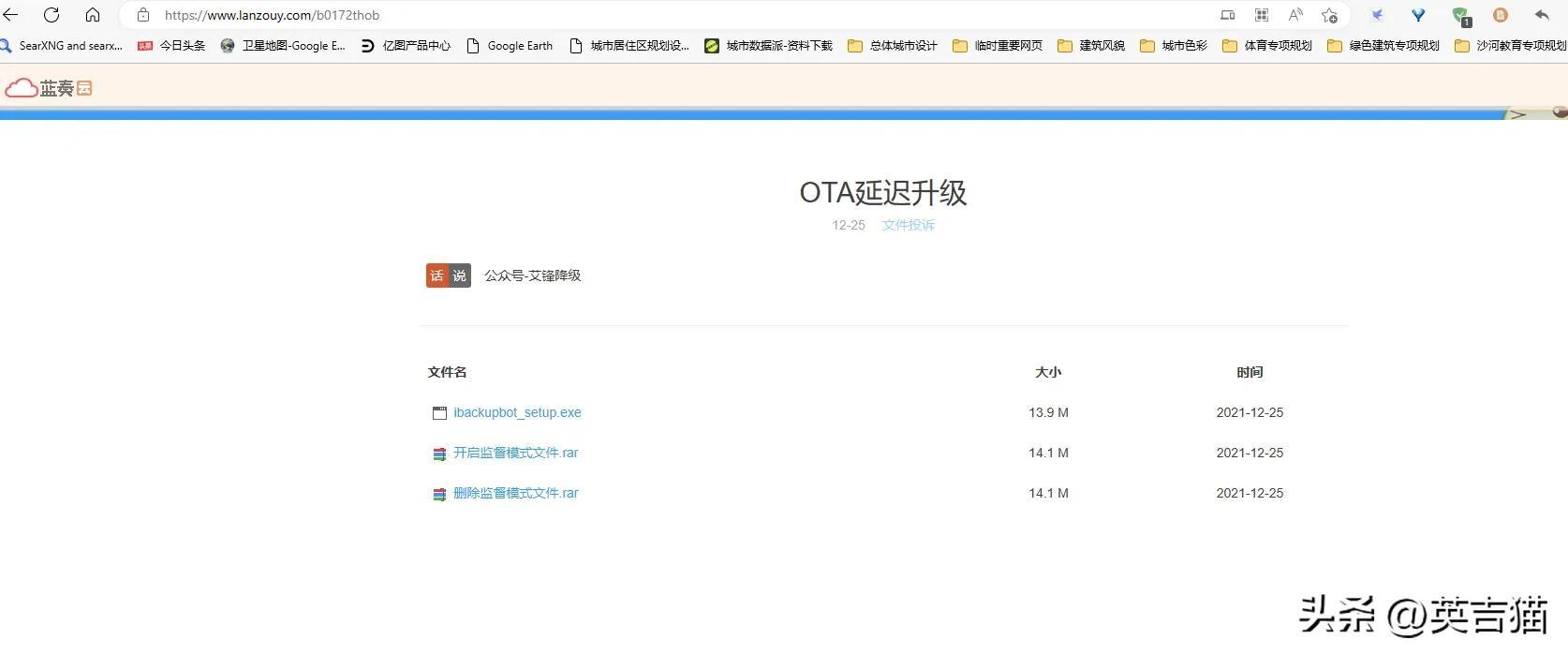This screenshot has width=1568, height=655.
Task: Click the exe file icon beside ibackupbot_setup.exe
Action: (x=439, y=413)
